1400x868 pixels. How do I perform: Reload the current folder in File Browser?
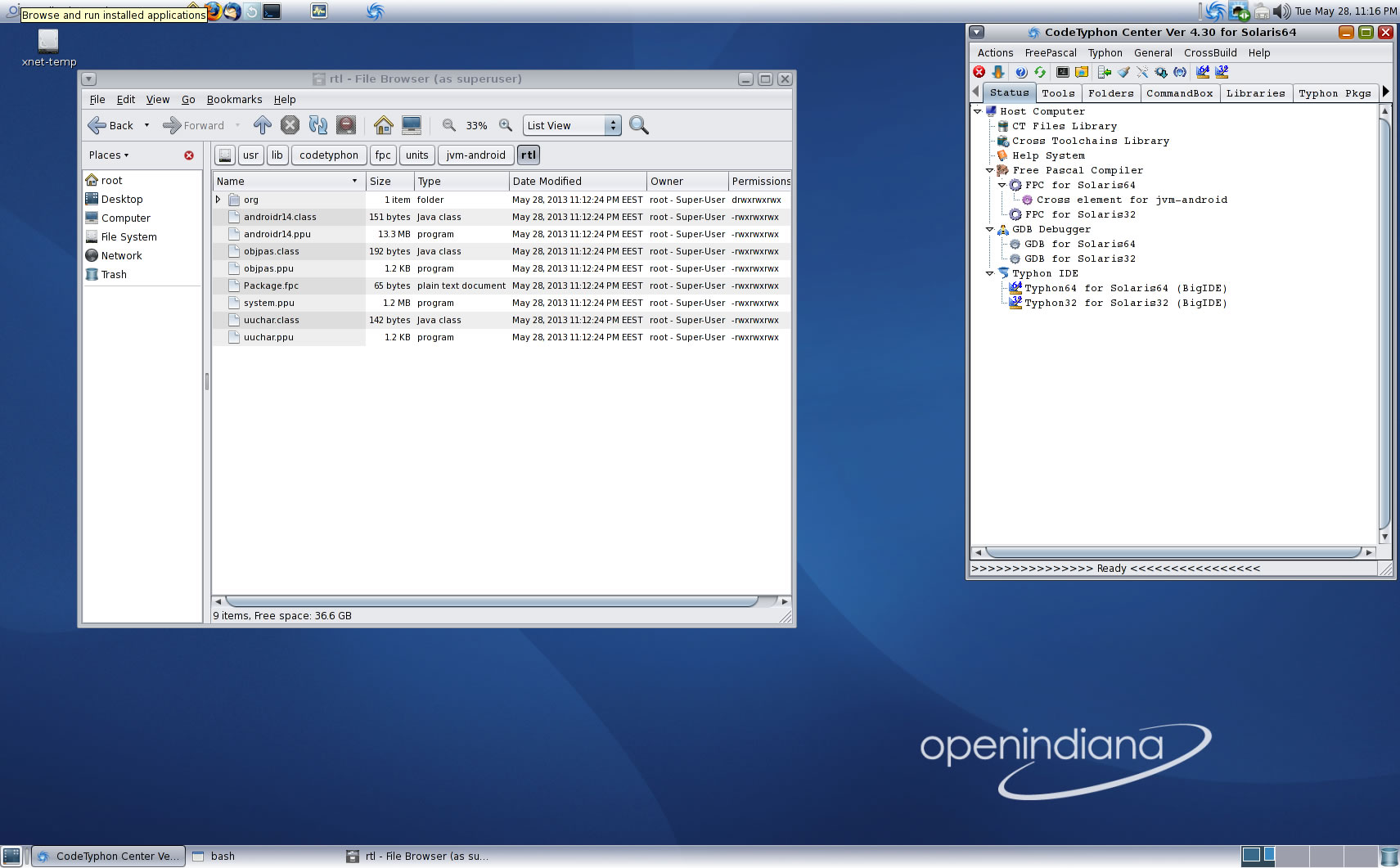click(318, 125)
